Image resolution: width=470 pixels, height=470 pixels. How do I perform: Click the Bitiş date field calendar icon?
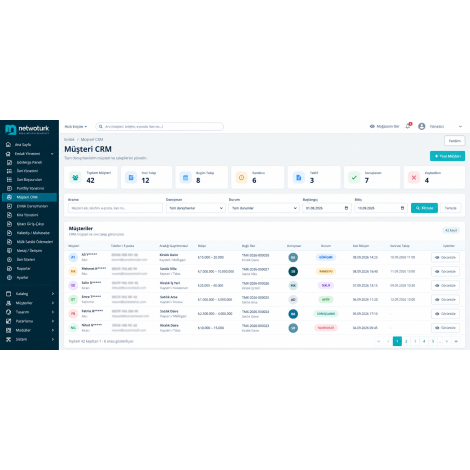402,208
